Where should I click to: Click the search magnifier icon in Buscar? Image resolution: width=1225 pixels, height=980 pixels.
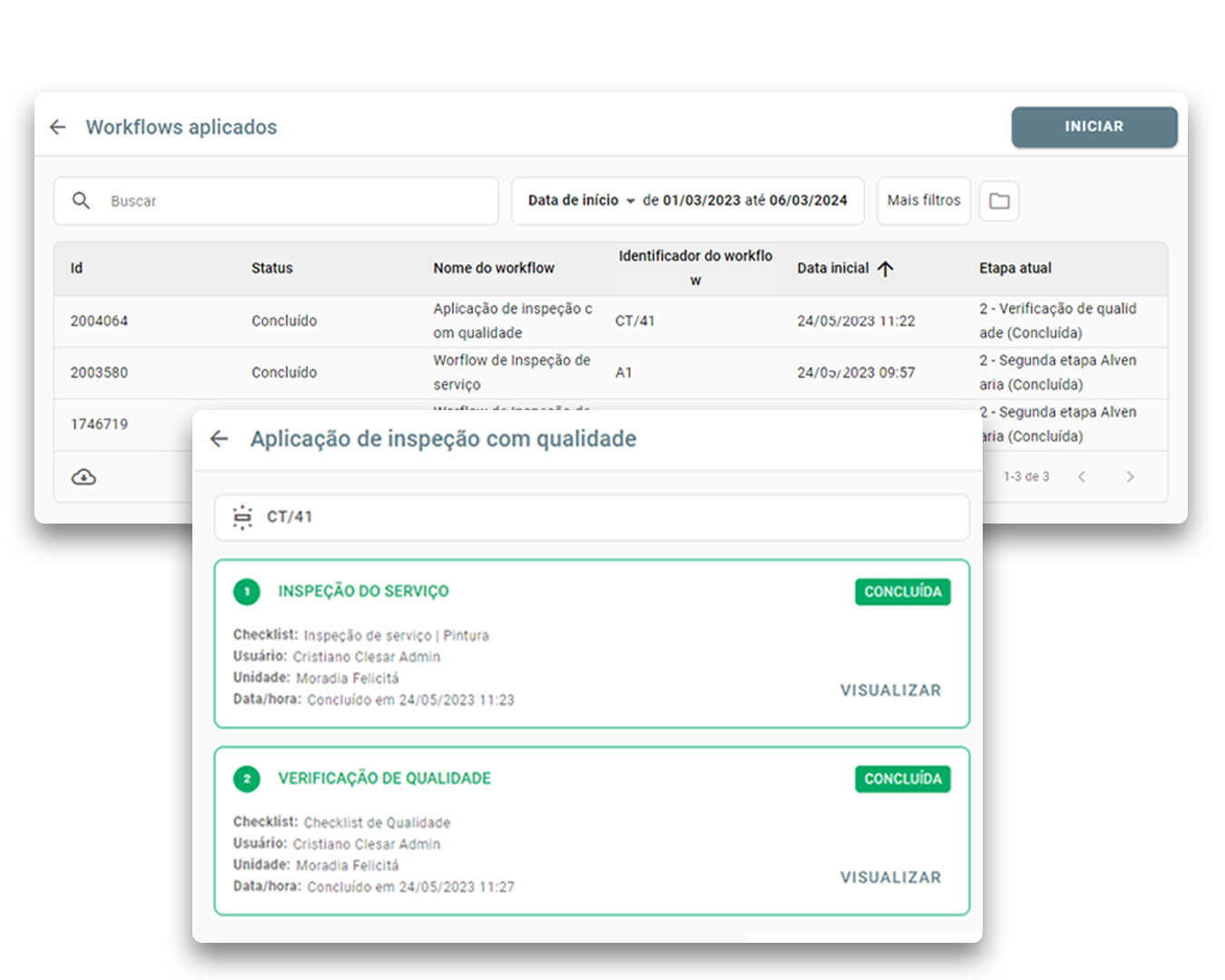point(82,201)
